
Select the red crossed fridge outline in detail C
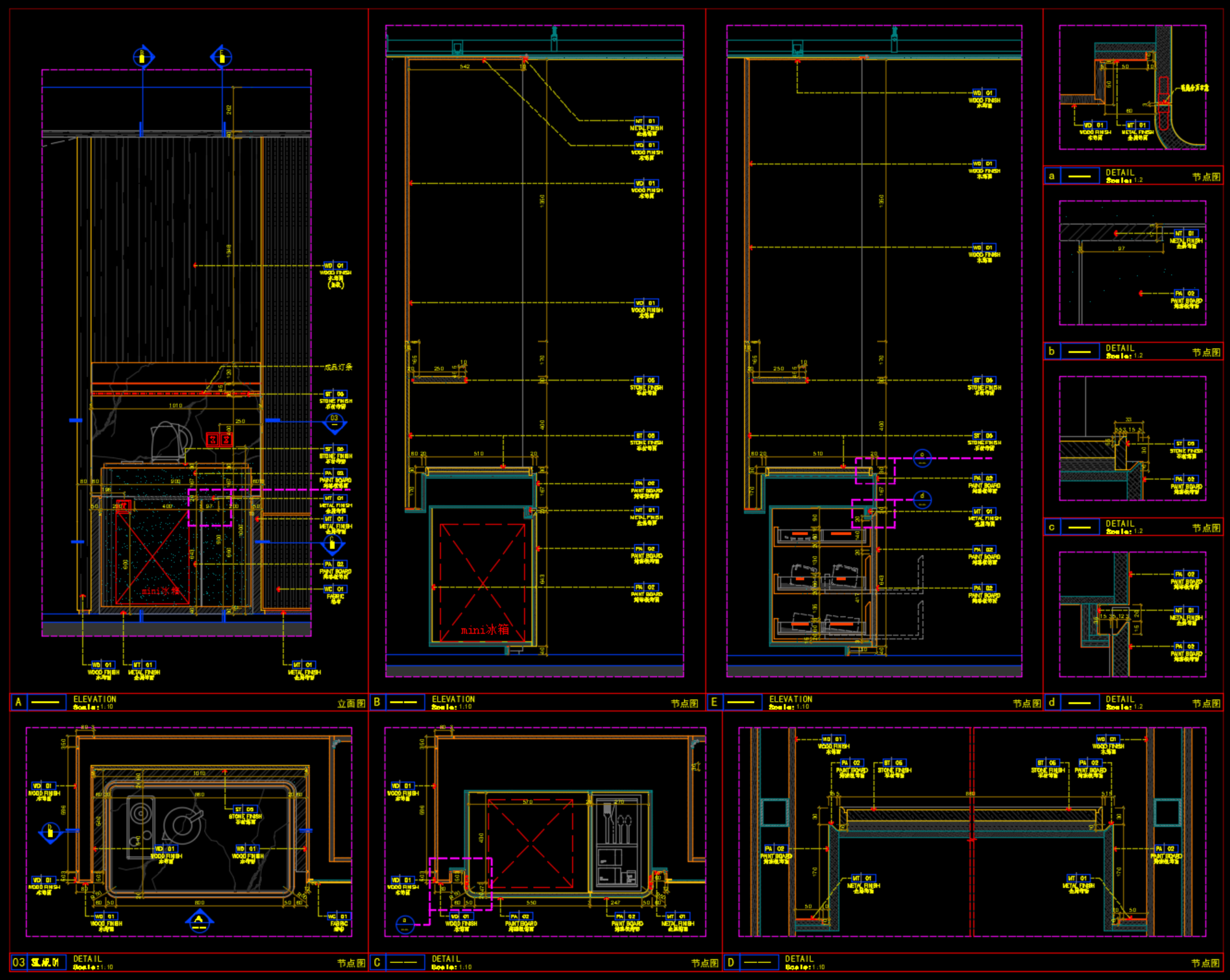(530, 844)
